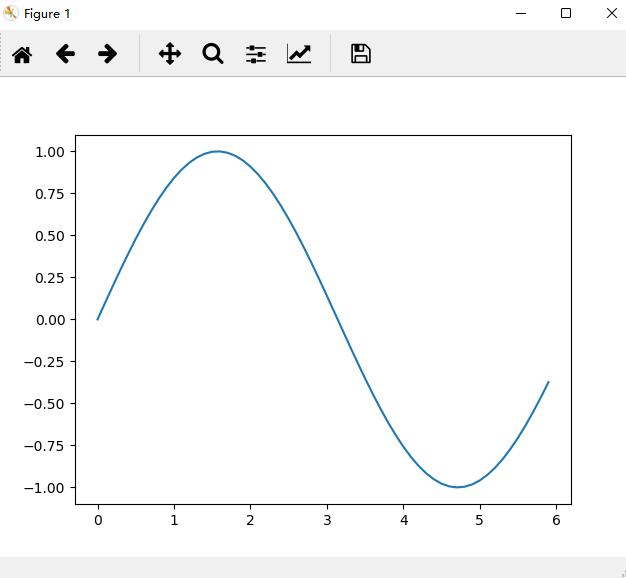The width and height of the screenshot is (626, 578).
Task: Click the y-axis label −0.75
Action: 44,446
